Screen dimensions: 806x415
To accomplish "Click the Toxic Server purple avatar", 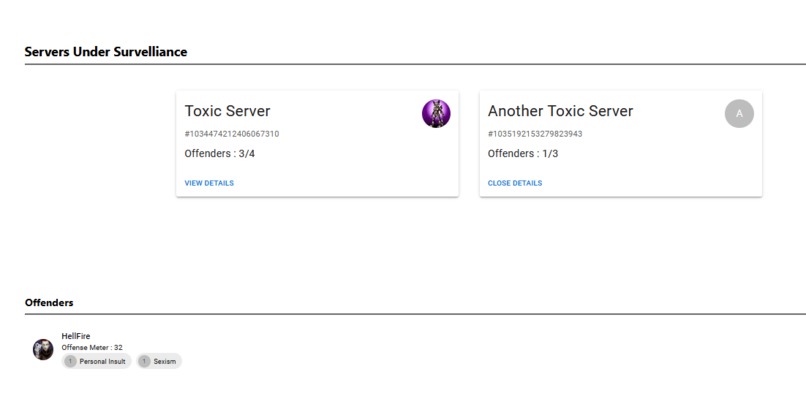I will [436, 114].
